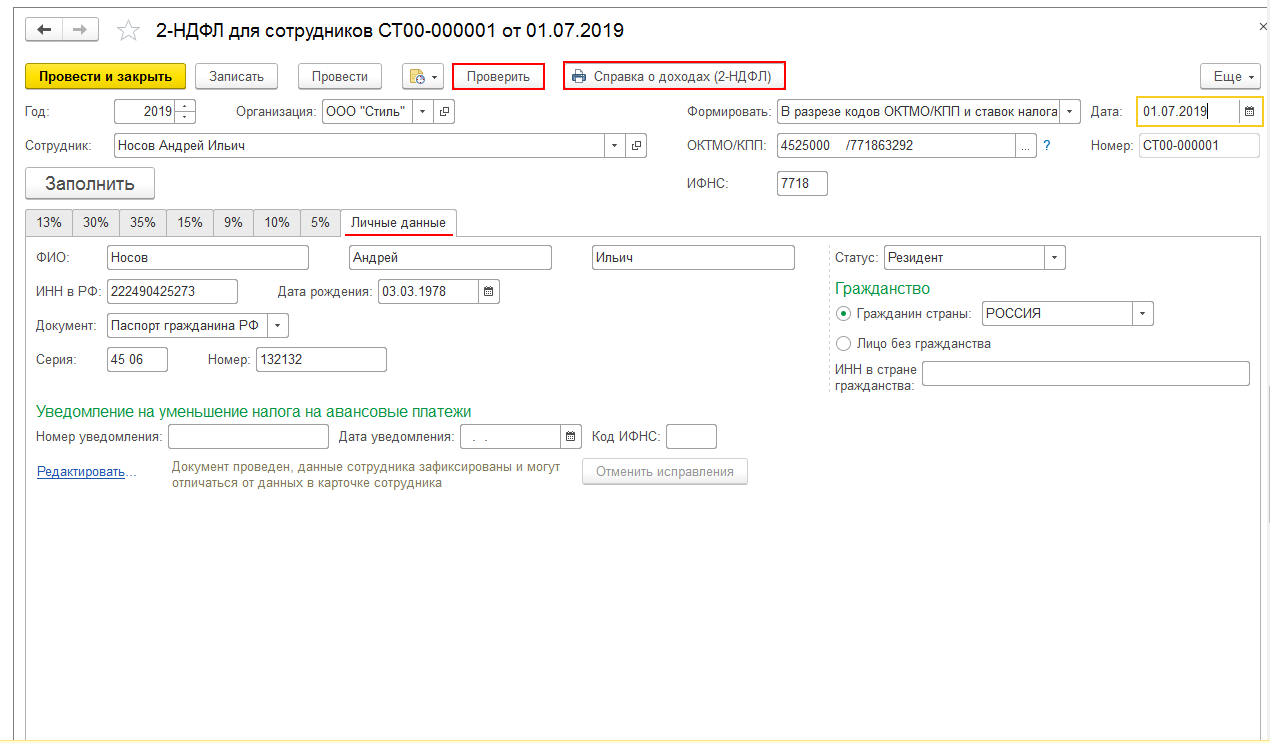Open calendar for the Дата field
Viewport: 1270px width, 743px height.
point(1249,112)
